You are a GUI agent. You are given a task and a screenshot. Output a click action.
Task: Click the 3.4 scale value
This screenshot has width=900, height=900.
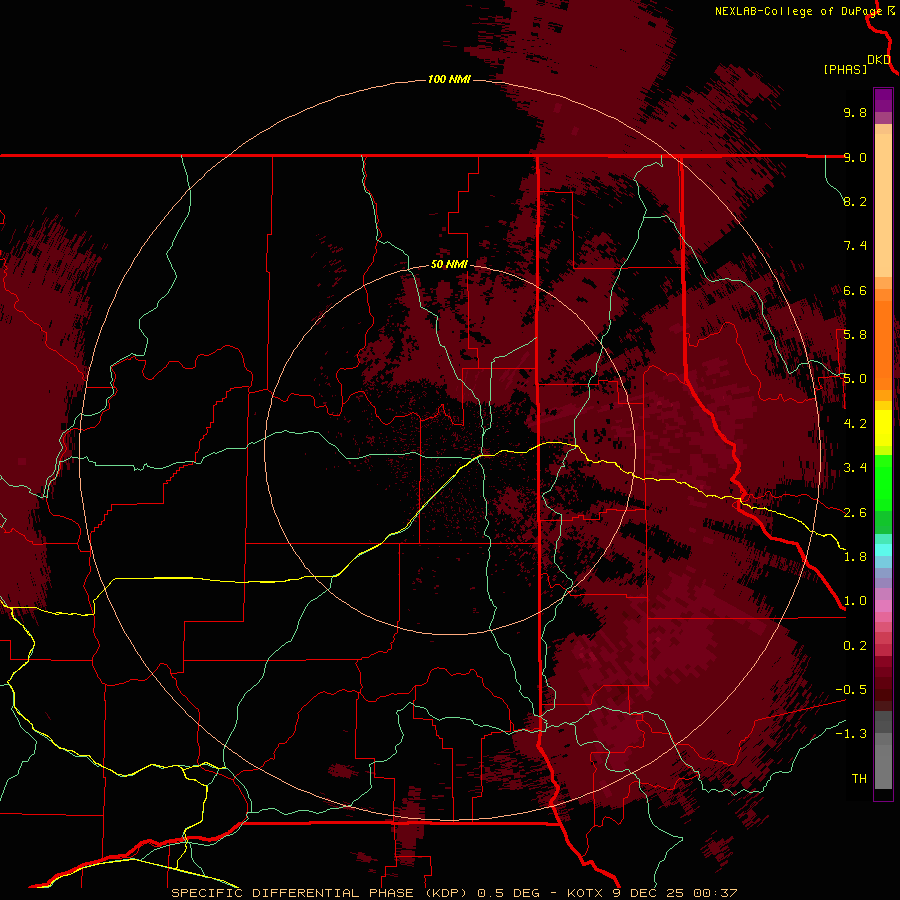click(855, 468)
